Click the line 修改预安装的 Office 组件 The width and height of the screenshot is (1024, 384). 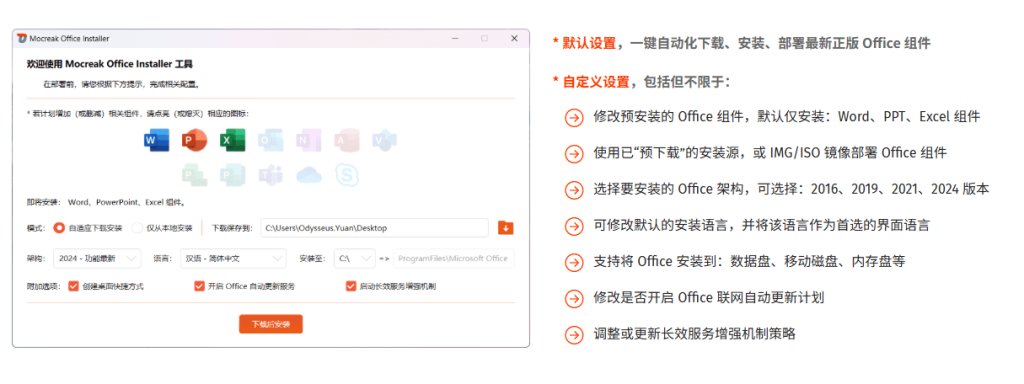787,118
